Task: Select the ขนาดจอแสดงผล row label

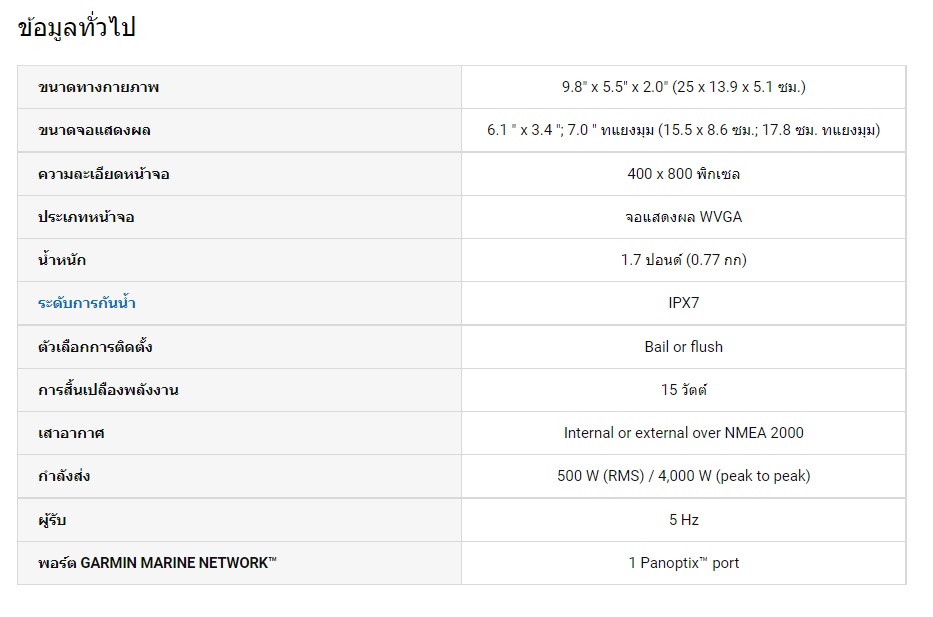Action: point(94,130)
